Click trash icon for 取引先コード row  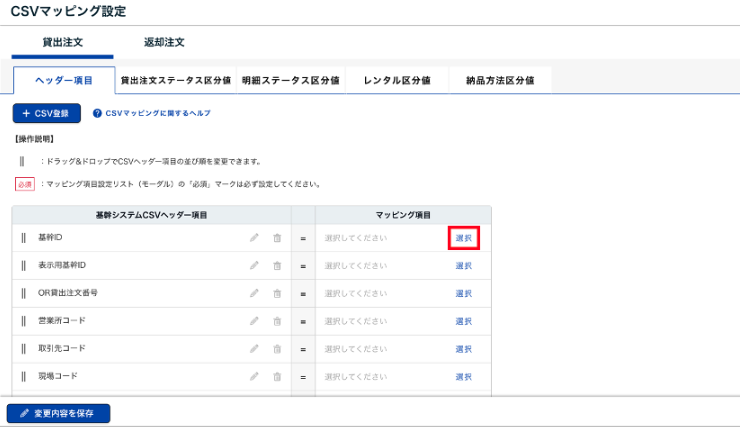[x=277, y=349]
